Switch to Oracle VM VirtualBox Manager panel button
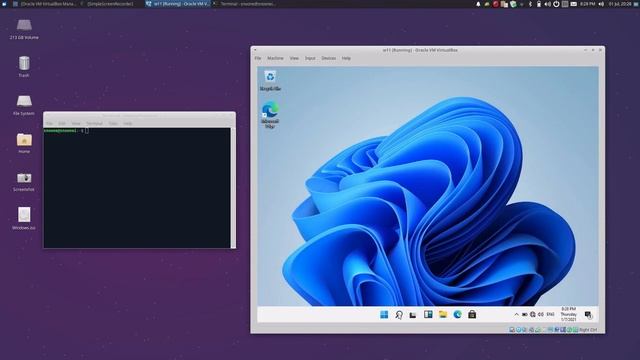 (x=45, y=4)
